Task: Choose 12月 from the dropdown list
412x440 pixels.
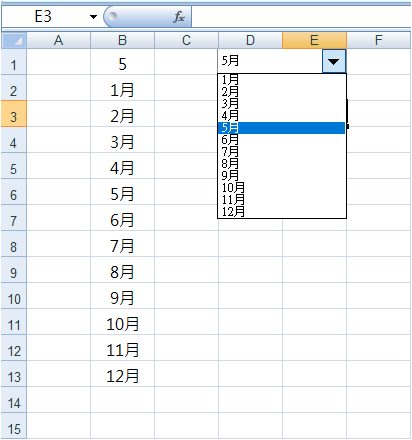Action: coord(281,212)
